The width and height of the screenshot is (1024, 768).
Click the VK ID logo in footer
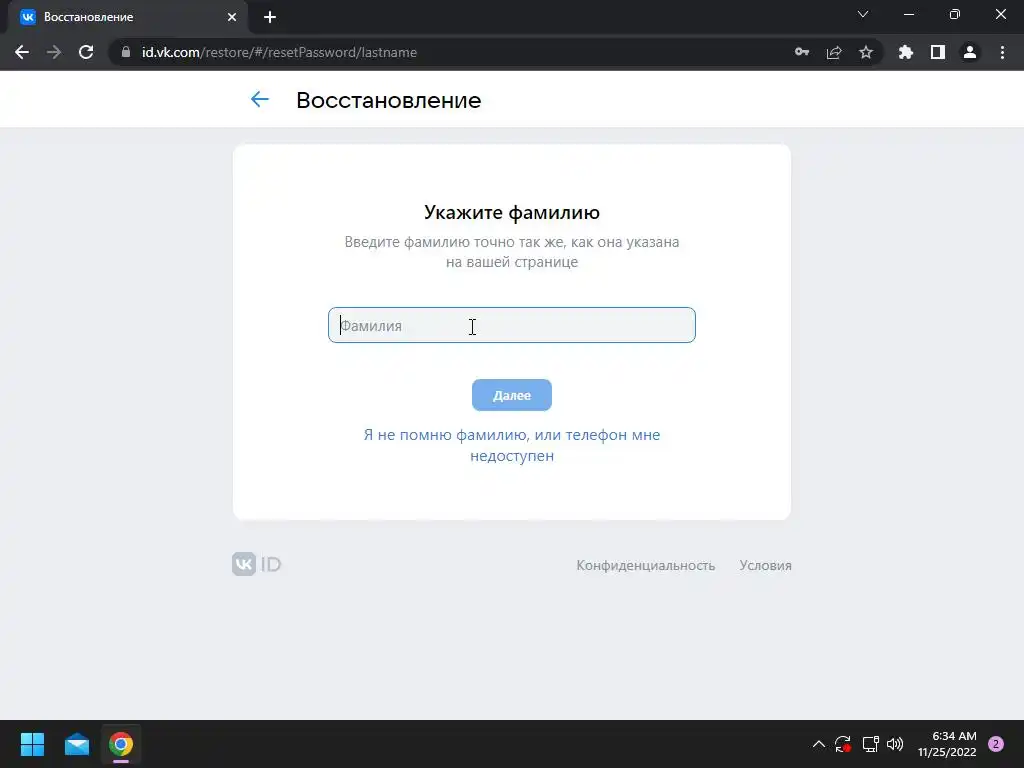point(257,564)
